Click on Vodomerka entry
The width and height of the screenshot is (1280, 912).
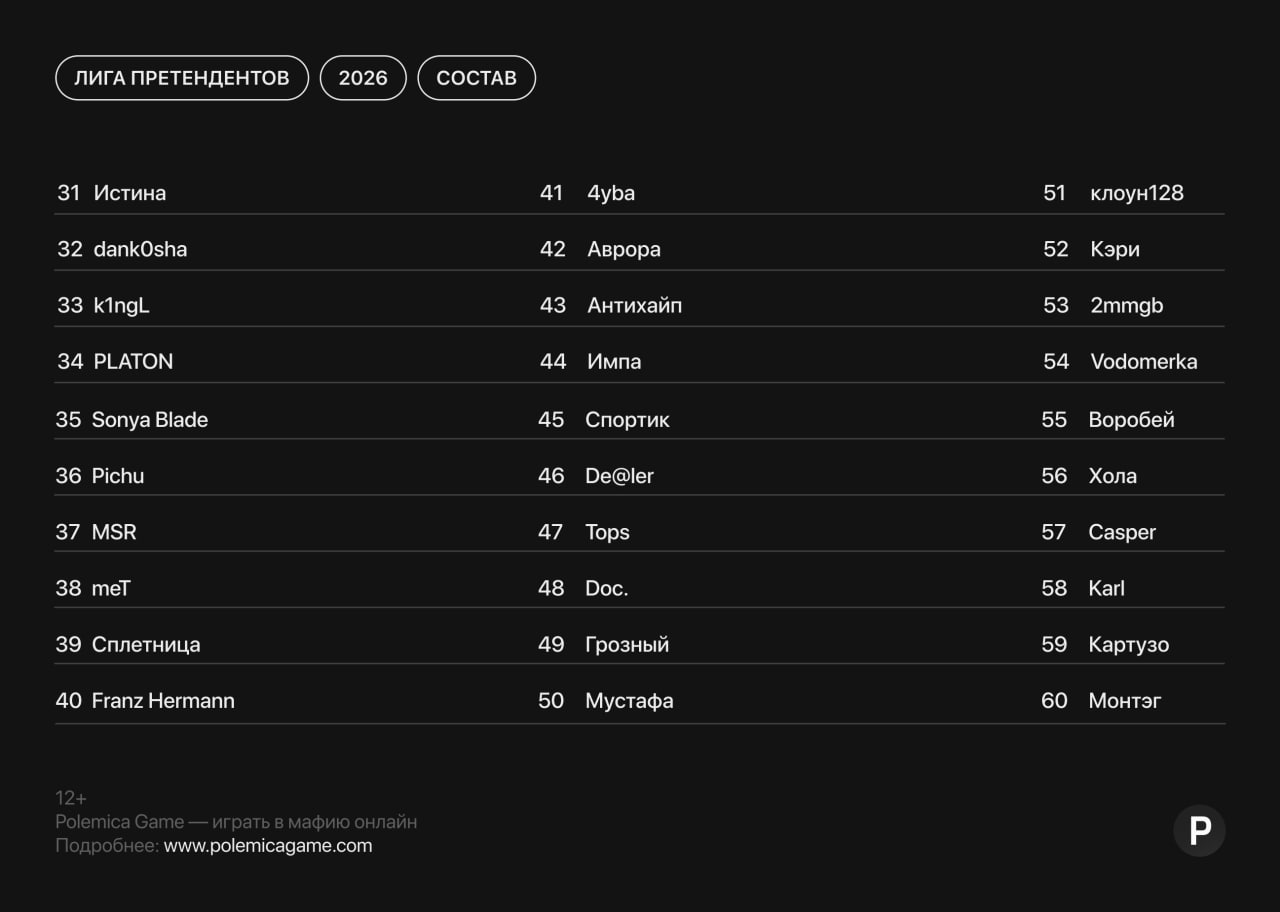(1143, 362)
